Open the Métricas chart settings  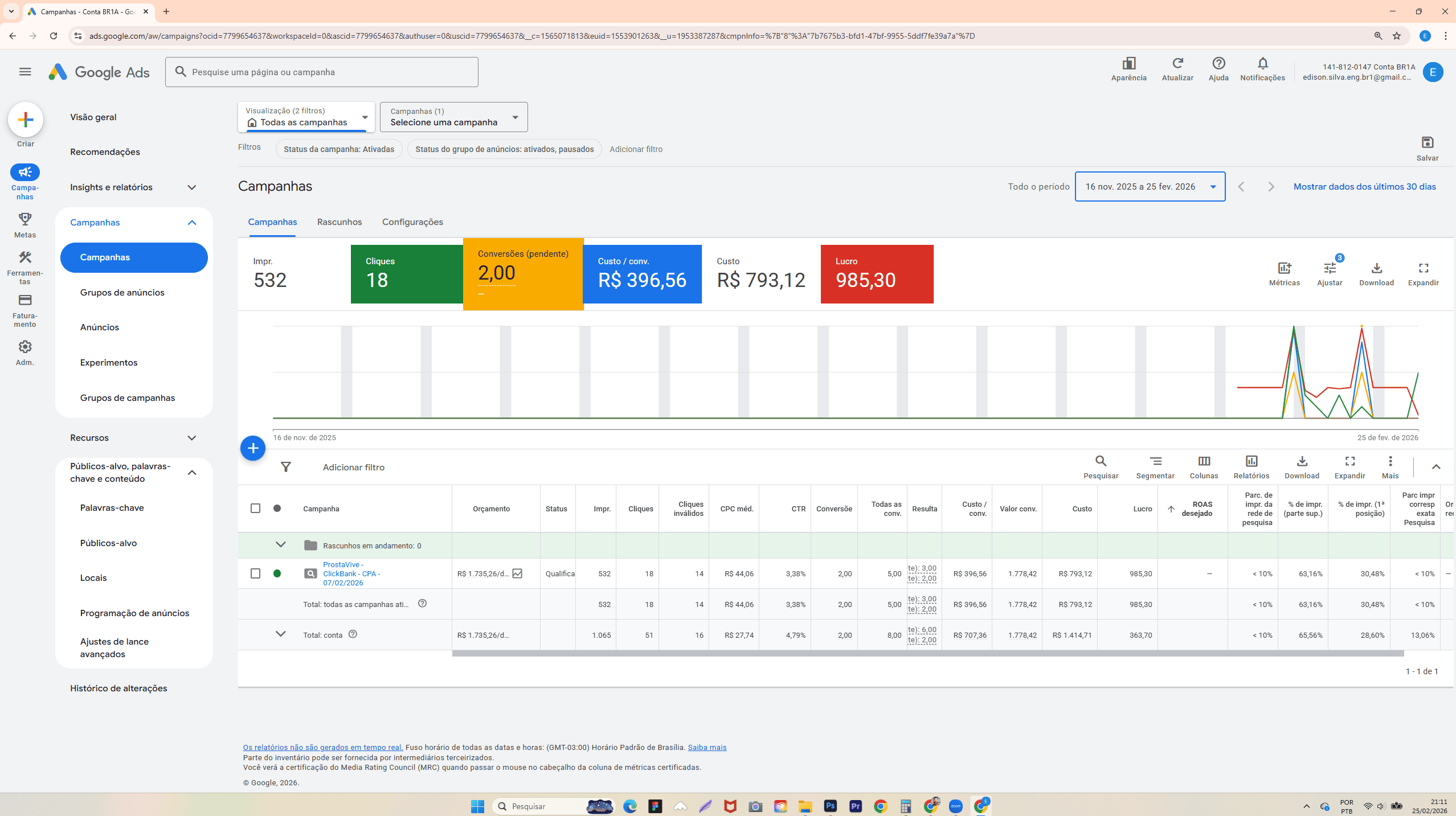click(x=1284, y=273)
